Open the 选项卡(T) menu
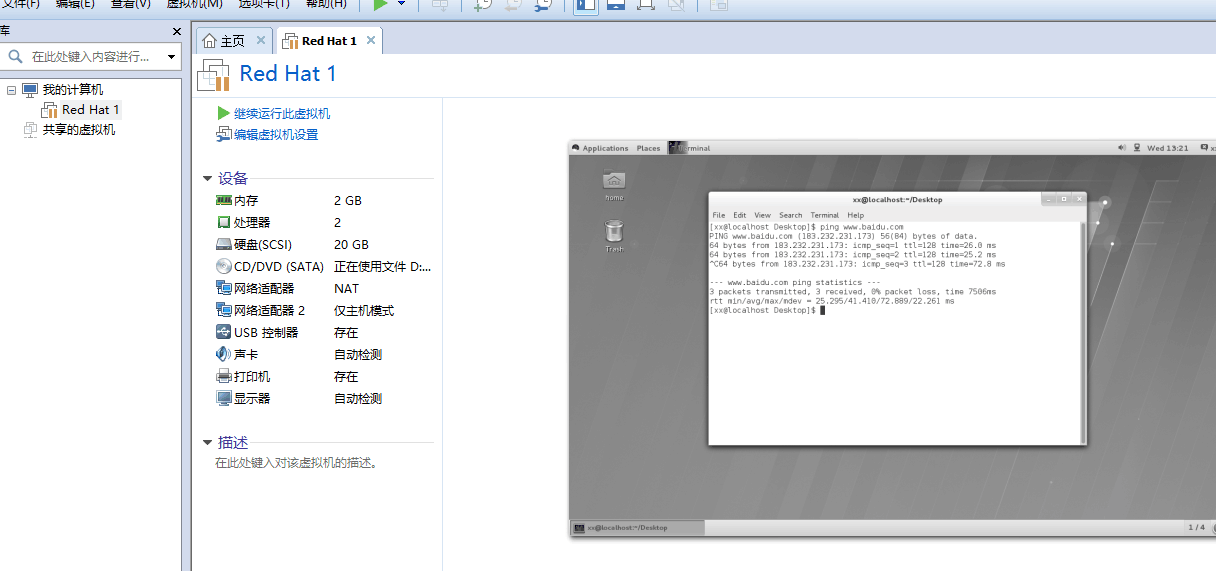 coord(264,4)
